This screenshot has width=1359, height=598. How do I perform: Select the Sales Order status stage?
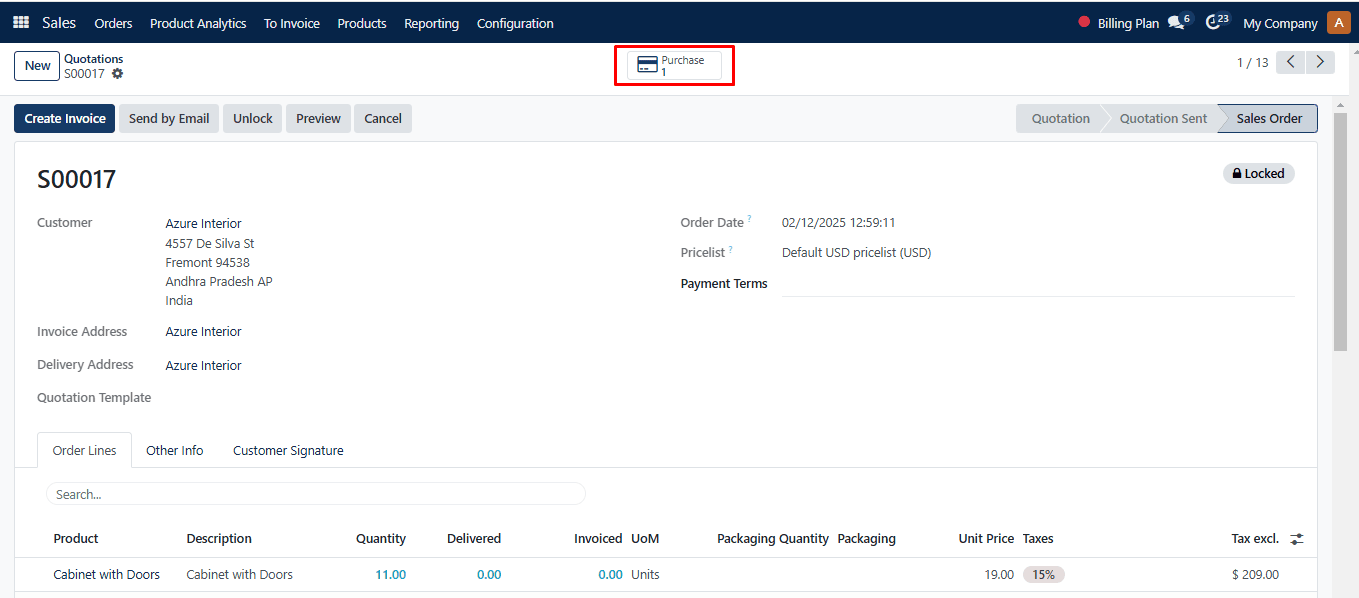pos(1269,118)
